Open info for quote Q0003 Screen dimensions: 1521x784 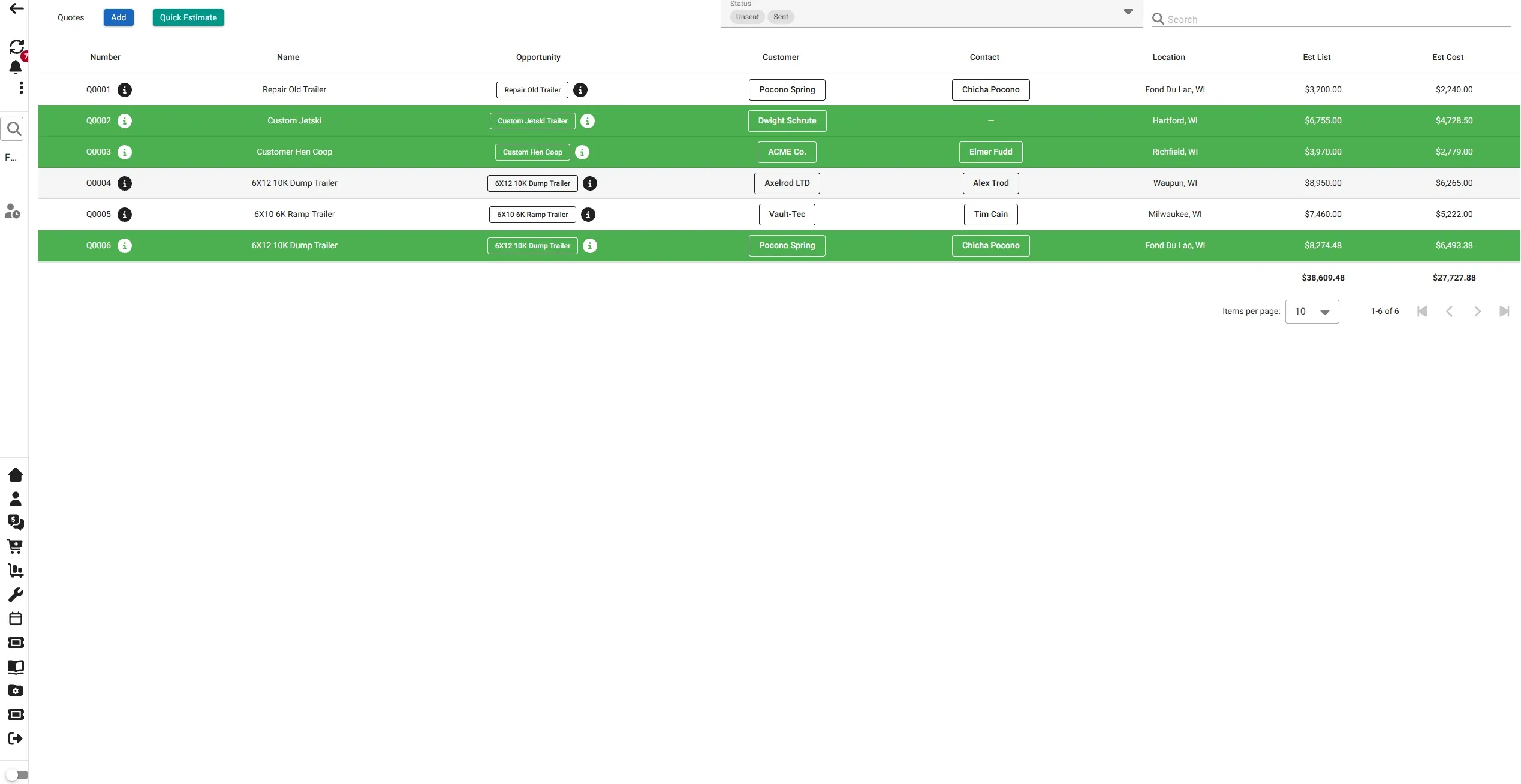point(125,152)
